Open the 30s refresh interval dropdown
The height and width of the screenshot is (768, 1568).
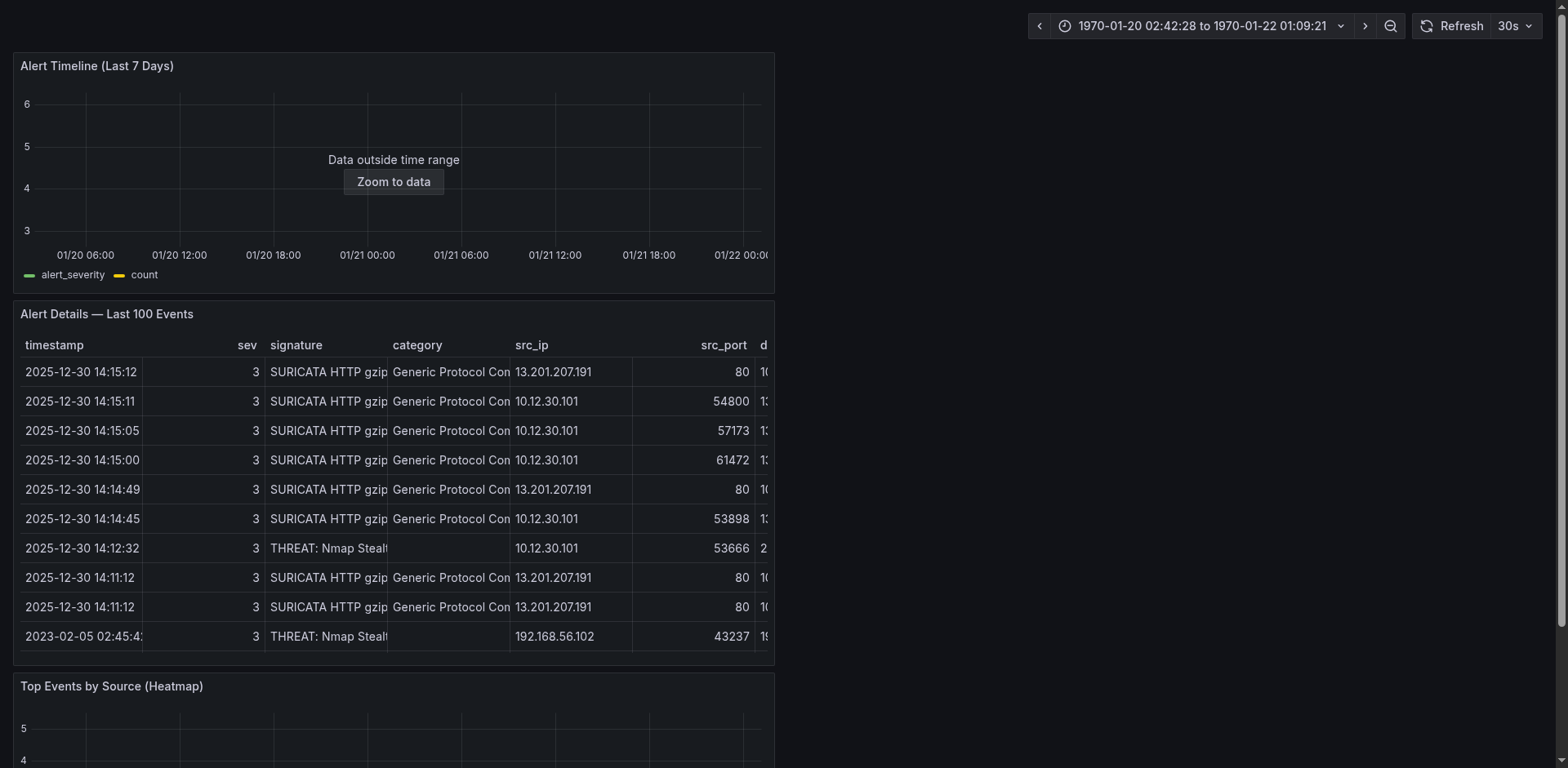(1516, 26)
